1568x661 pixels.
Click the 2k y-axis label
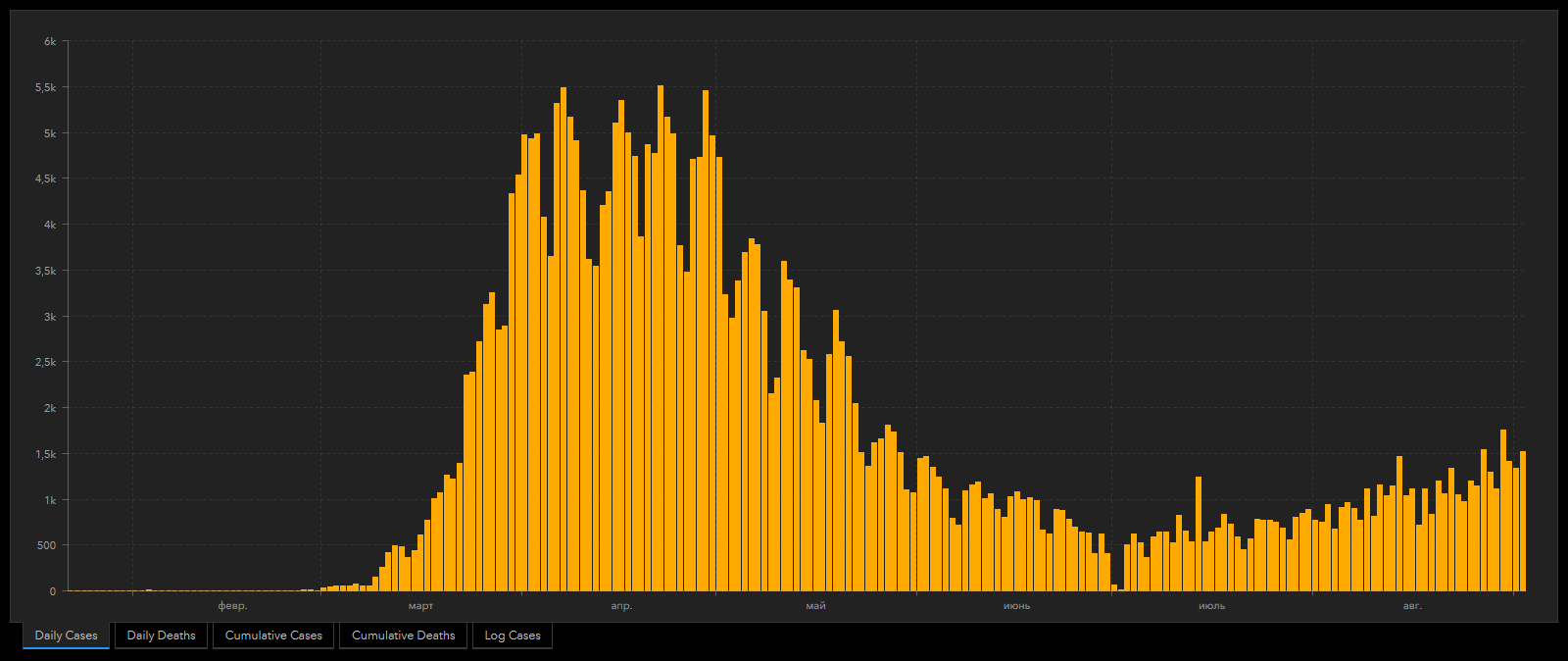click(50, 408)
